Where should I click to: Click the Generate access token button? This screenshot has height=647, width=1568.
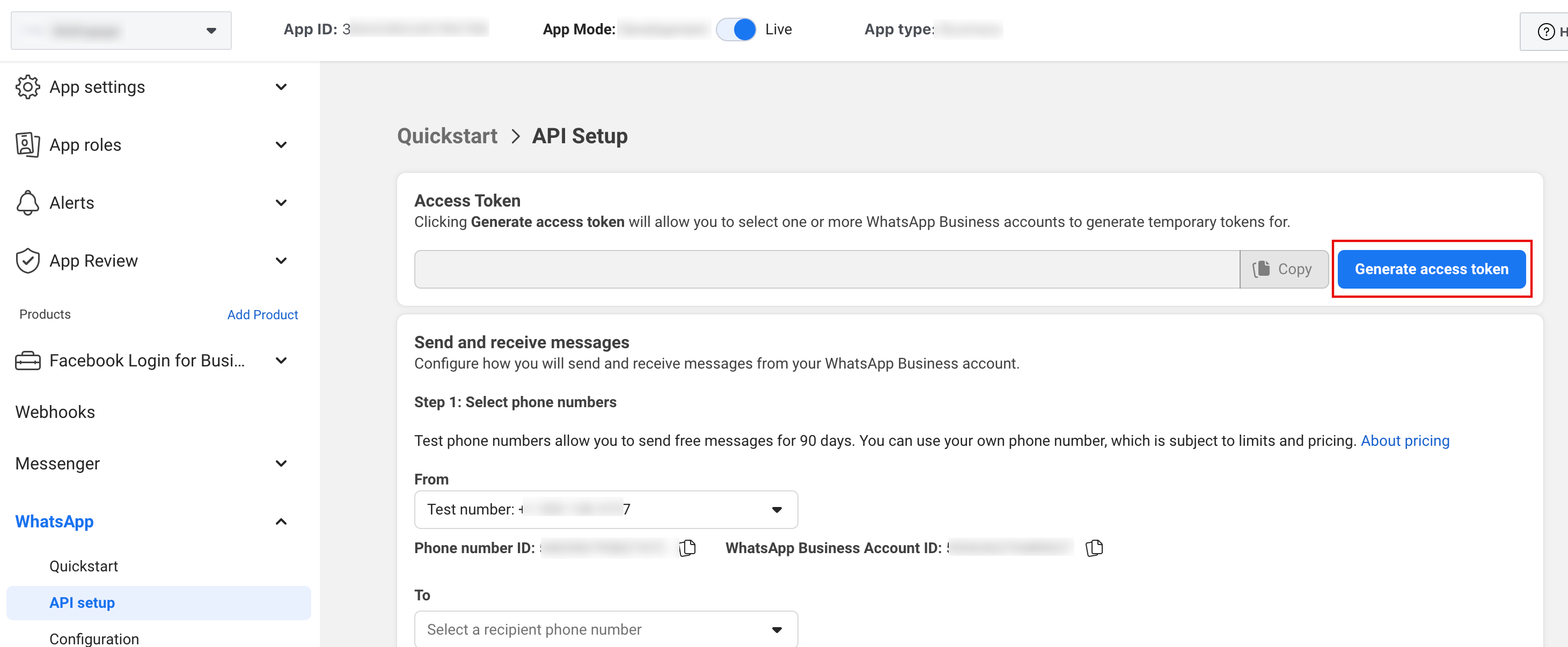point(1431,269)
